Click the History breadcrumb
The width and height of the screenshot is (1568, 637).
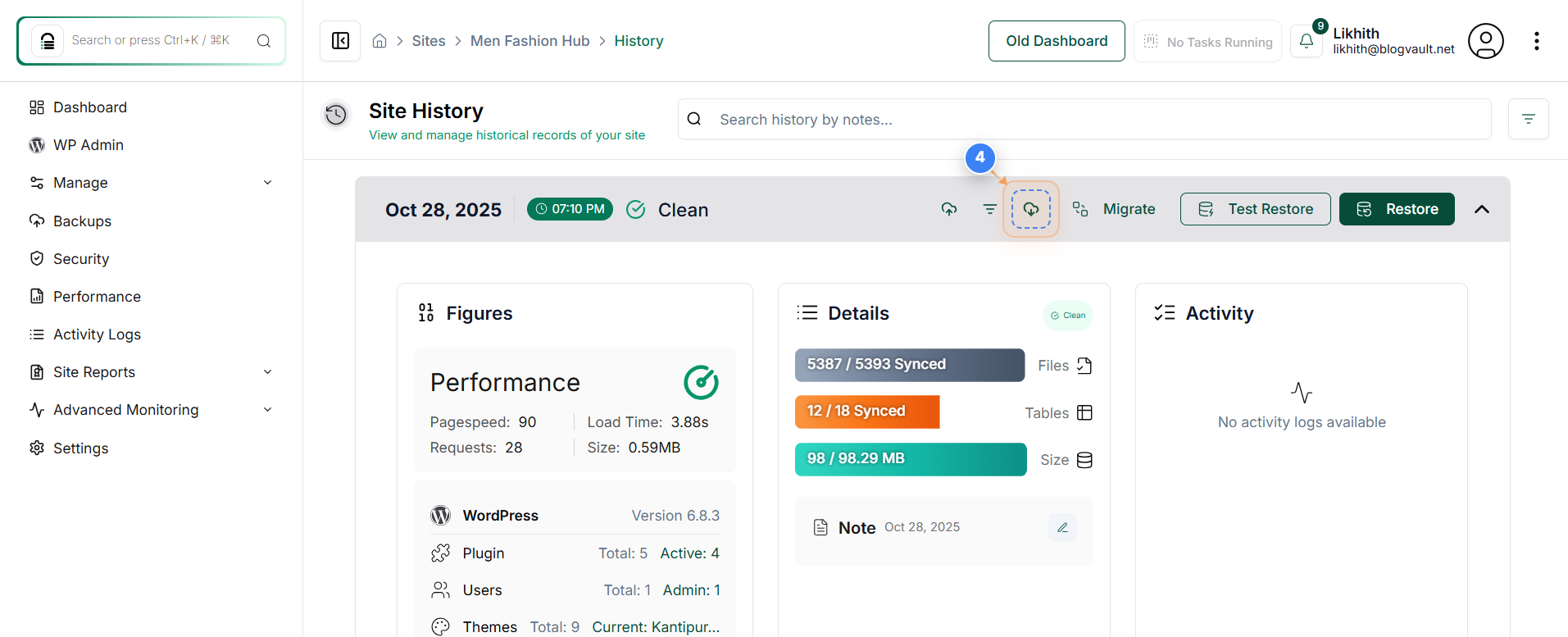639,41
